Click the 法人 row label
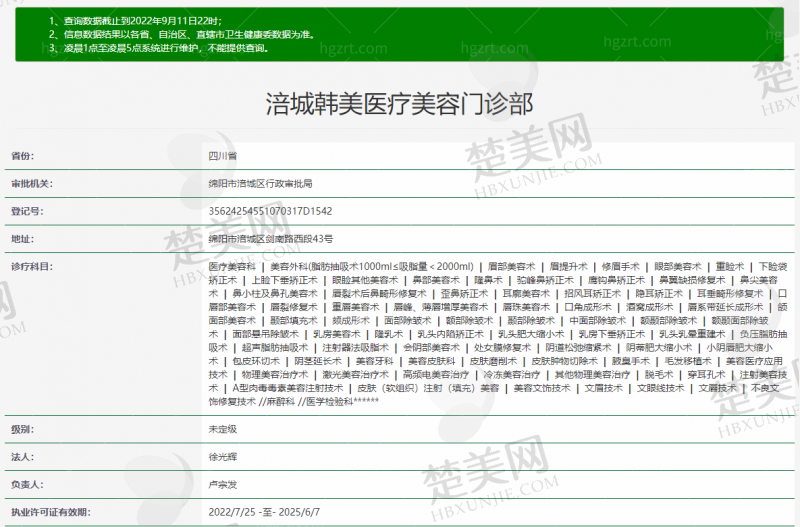 click(22, 456)
